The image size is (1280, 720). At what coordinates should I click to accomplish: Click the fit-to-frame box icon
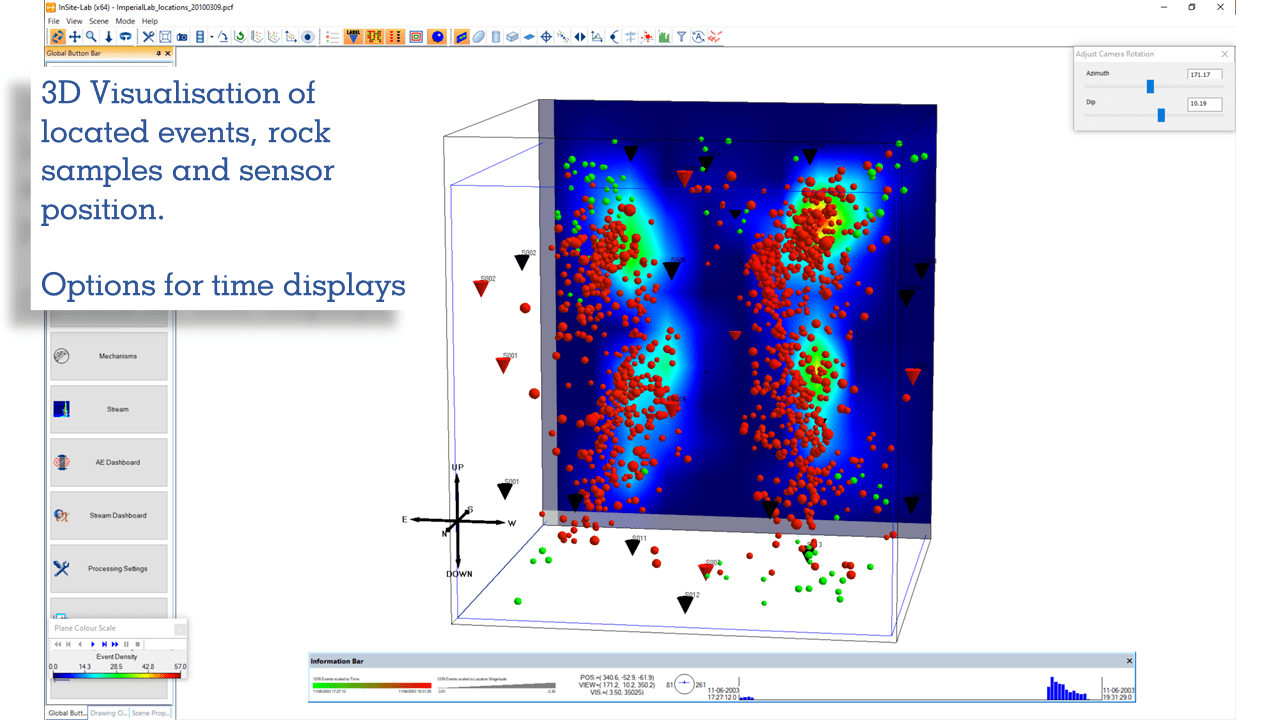165,37
